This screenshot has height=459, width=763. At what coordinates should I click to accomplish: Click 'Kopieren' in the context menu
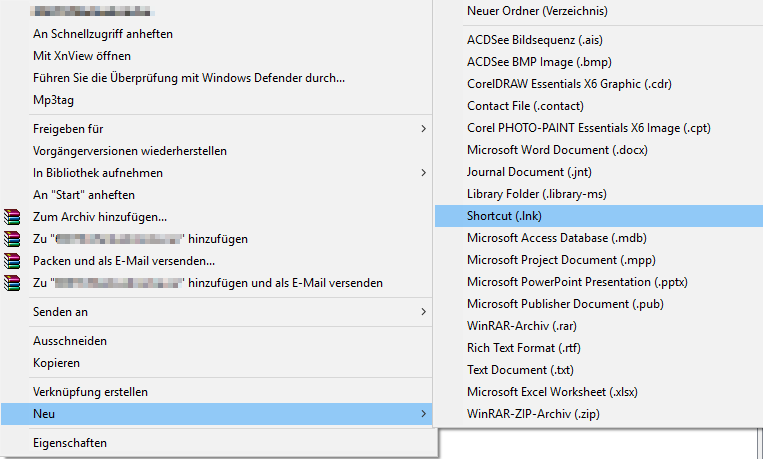coord(56,363)
